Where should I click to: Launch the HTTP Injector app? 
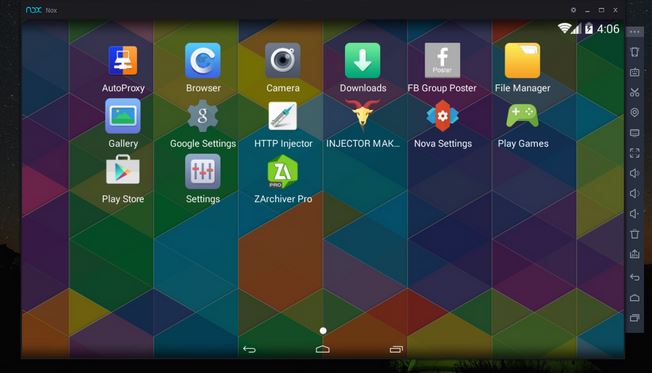point(283,116)
